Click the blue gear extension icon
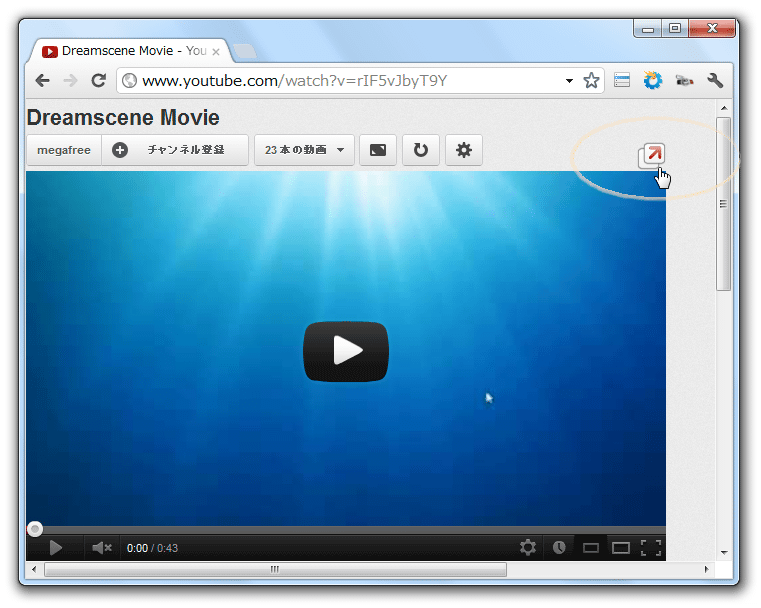 click(652, 80)
